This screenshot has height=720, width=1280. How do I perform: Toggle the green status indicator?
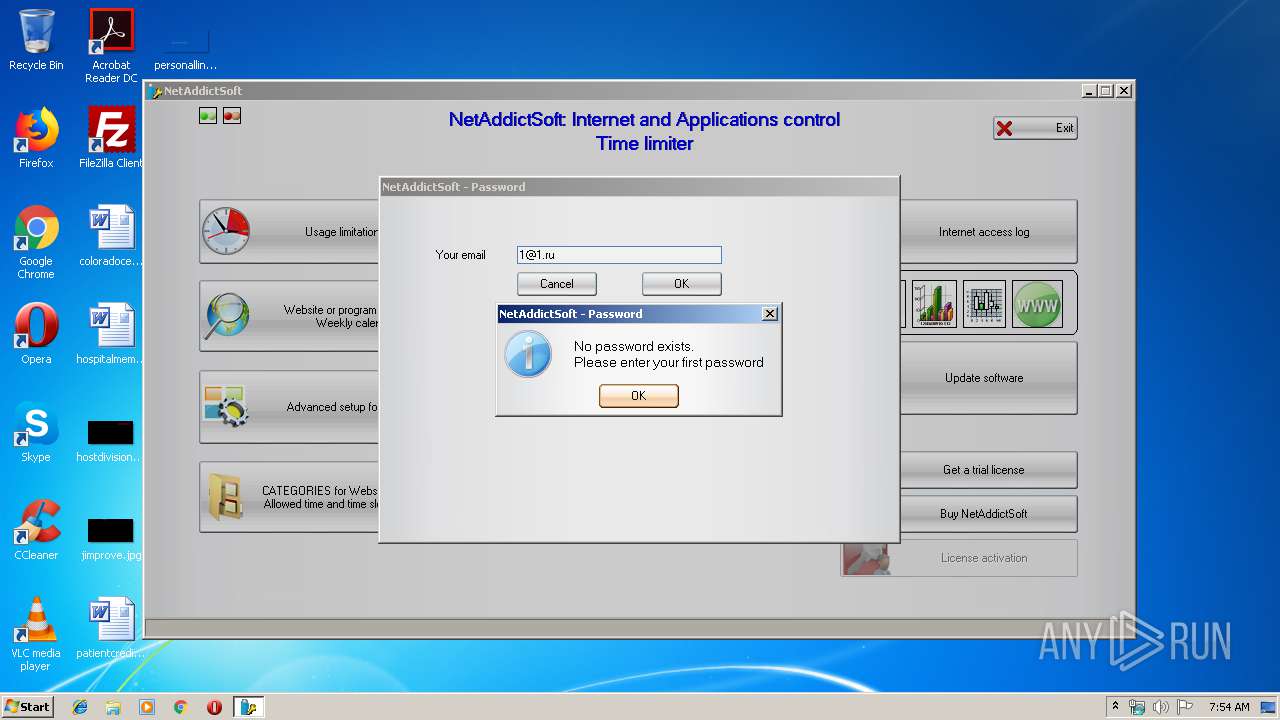pyautogui.click(x=208, y=116)
